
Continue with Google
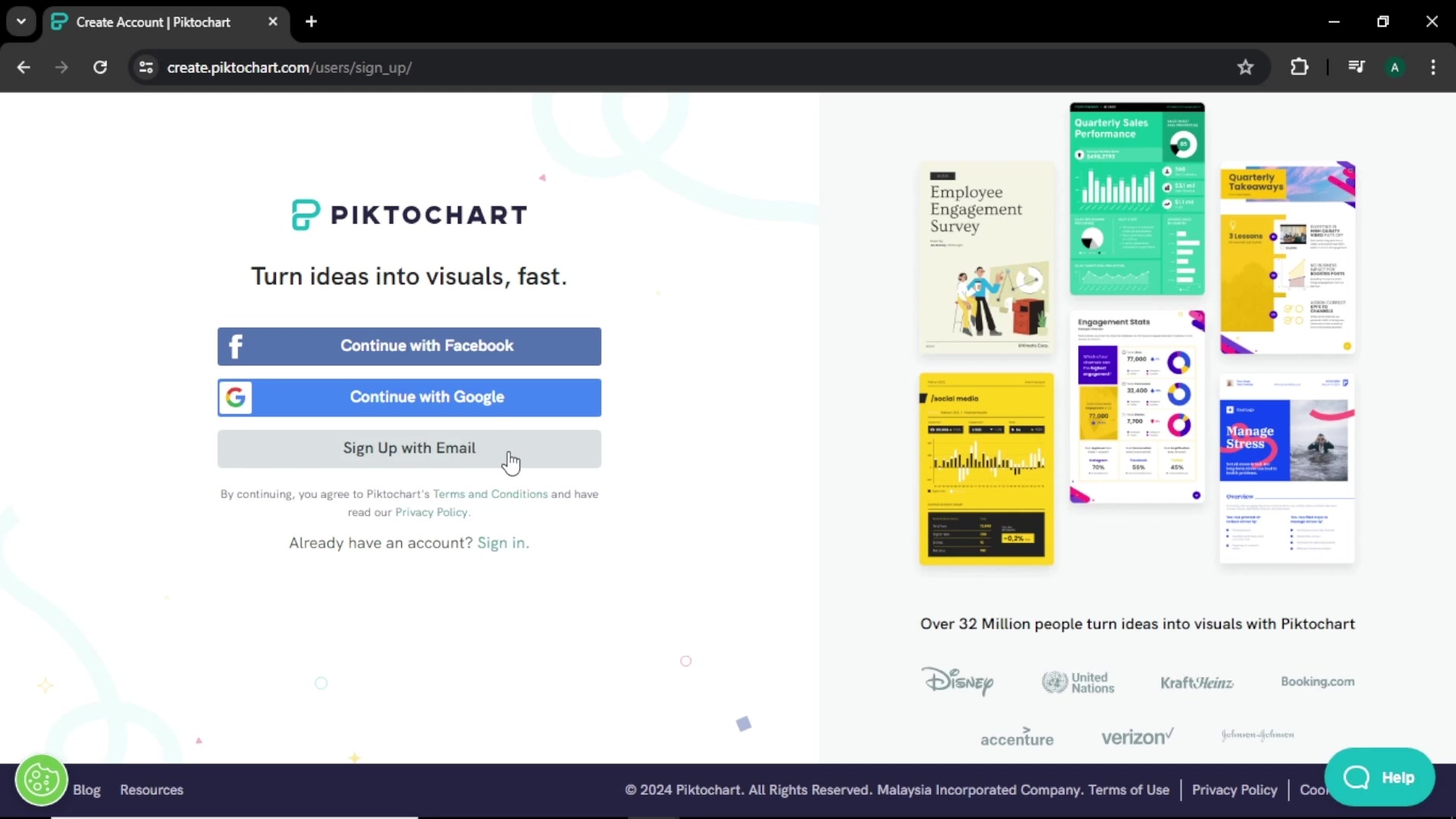pyautogui.click(x=409, y=397)
